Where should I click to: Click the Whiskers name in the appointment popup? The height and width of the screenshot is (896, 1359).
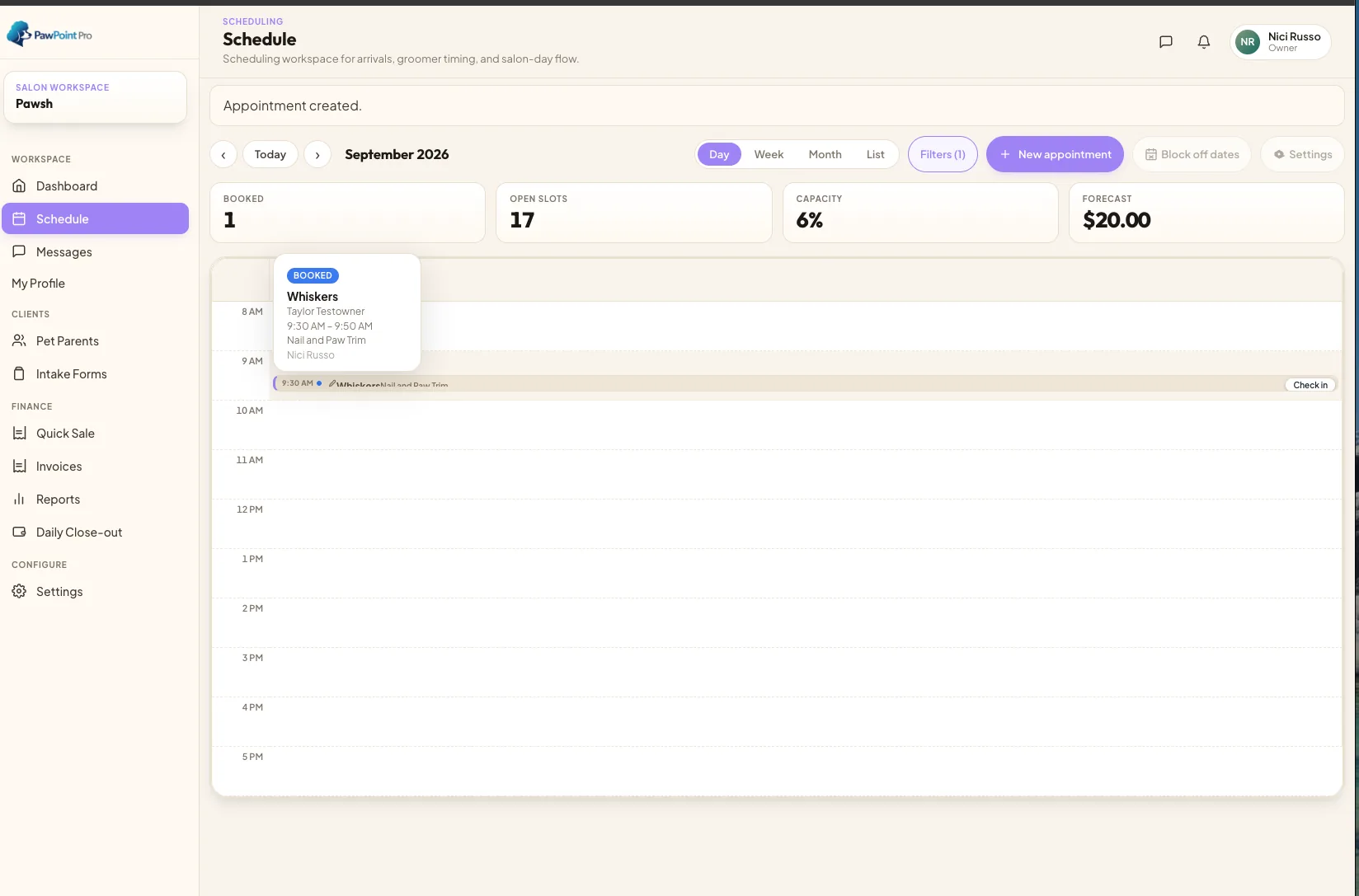coord(313,296)
